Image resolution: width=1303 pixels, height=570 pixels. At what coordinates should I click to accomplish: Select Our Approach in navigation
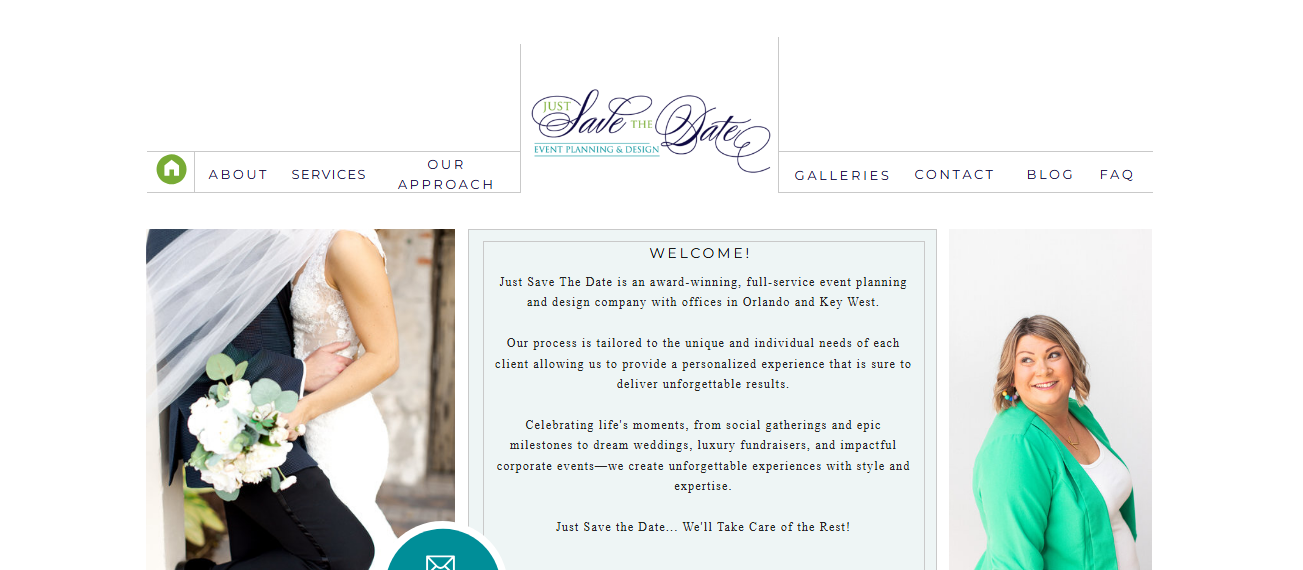coord(446,174)
